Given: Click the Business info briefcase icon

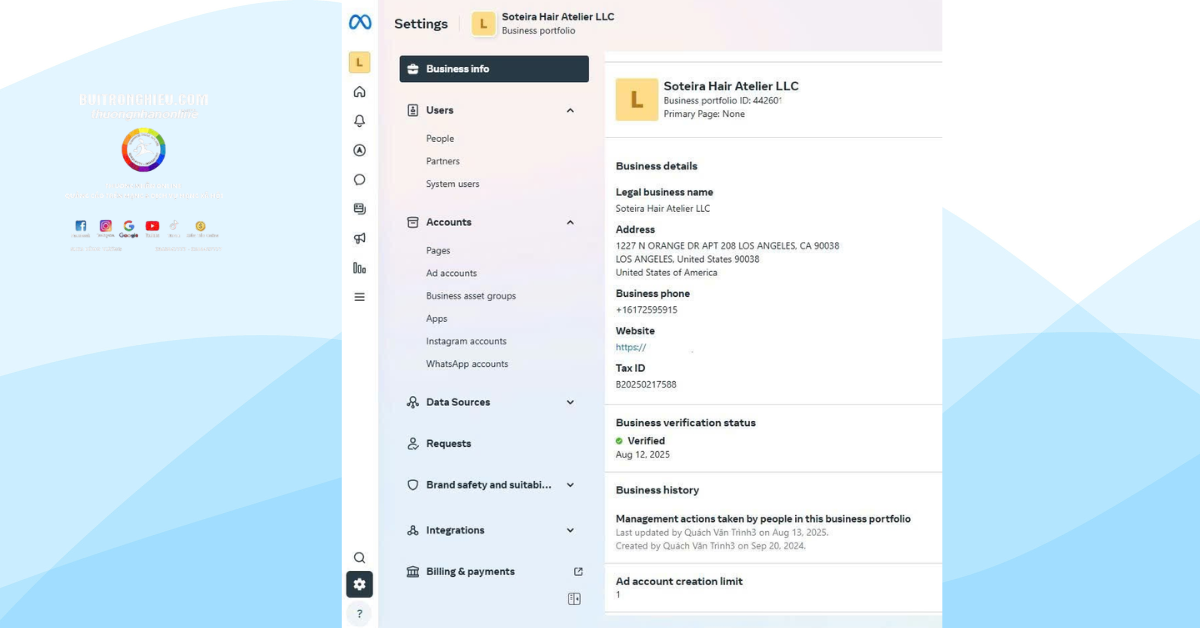Looking at the screenshot, I should pyautogui.click(x=413, y=69).
